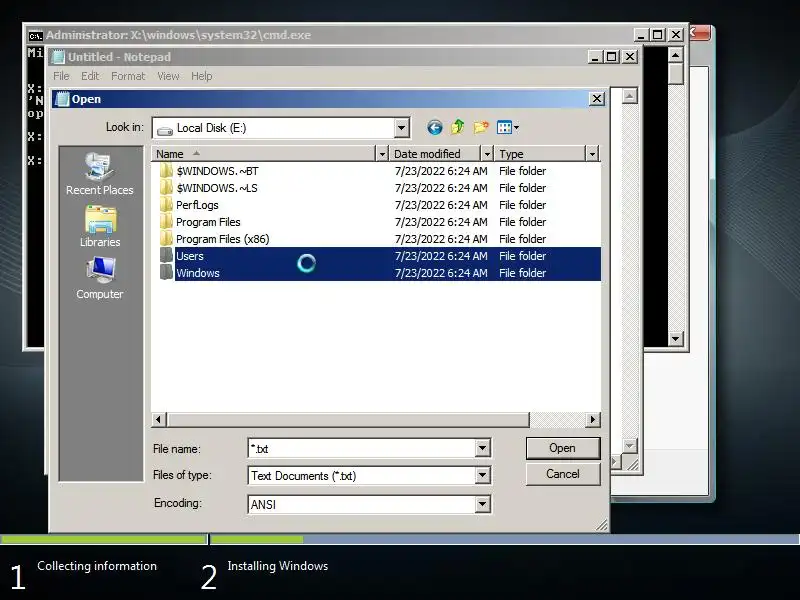Viewport: 800px width, 600px height.
Task: Click the Open dialog resize grip
Action: 602,525
